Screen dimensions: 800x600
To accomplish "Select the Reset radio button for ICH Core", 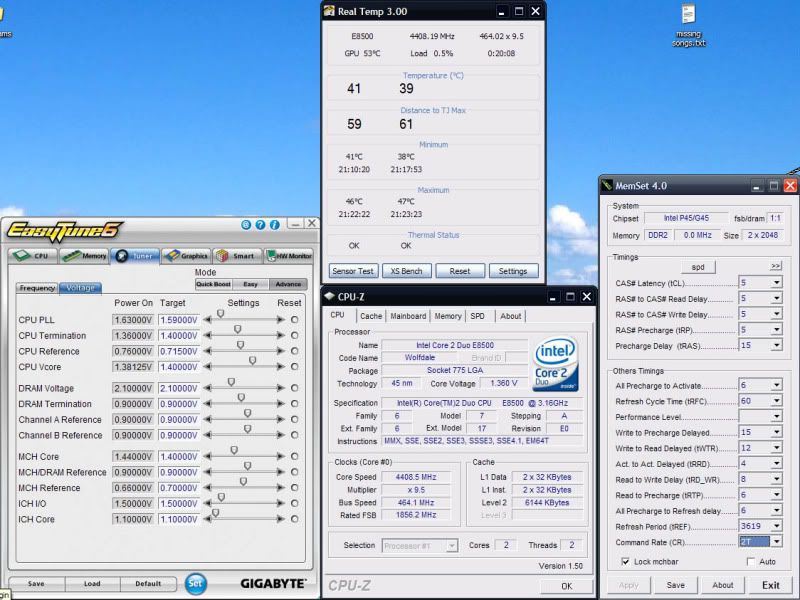I will click(x=294, y=519).
